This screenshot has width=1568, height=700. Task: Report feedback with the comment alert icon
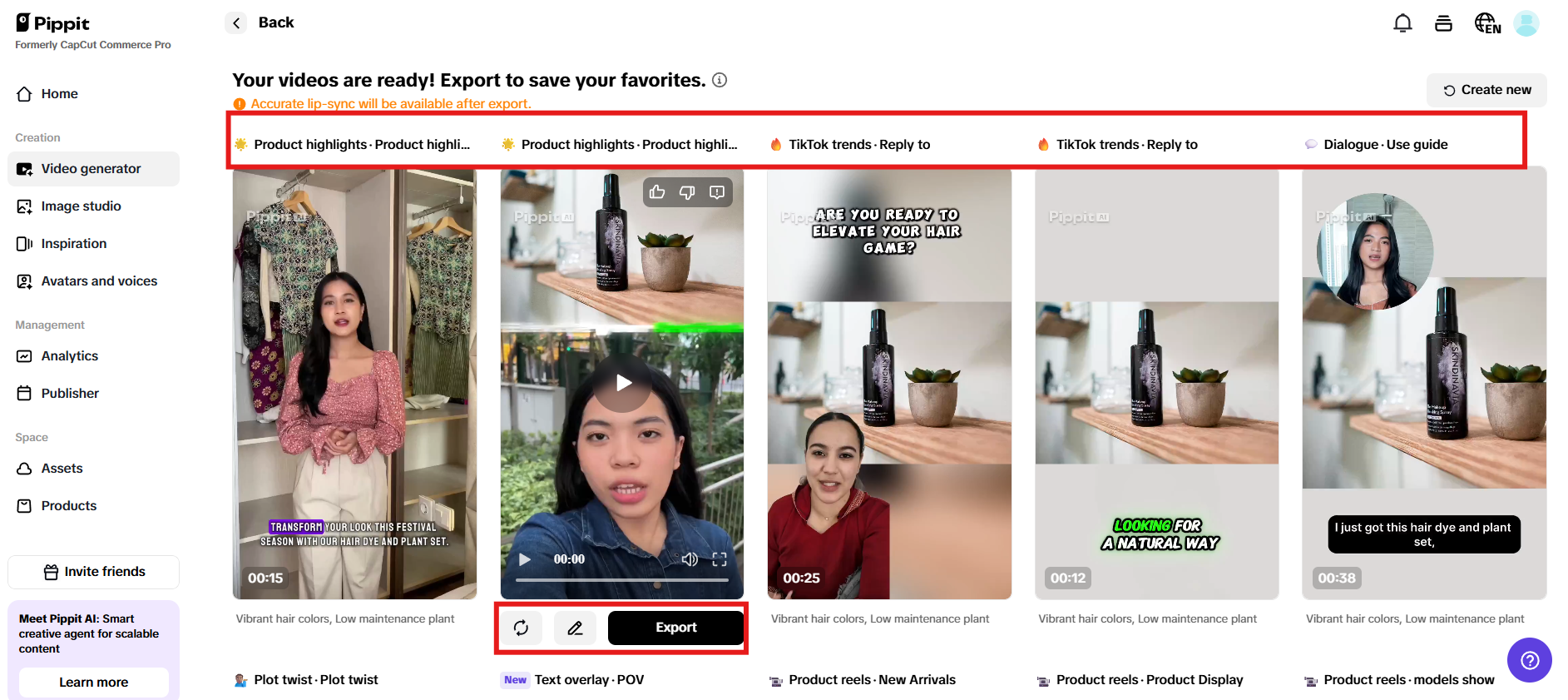[x=717, y=192]
